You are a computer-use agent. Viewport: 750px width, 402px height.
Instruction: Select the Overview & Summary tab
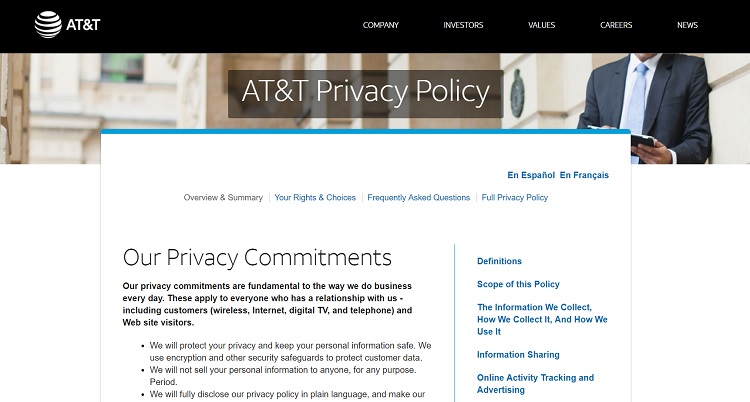[223, 198]
